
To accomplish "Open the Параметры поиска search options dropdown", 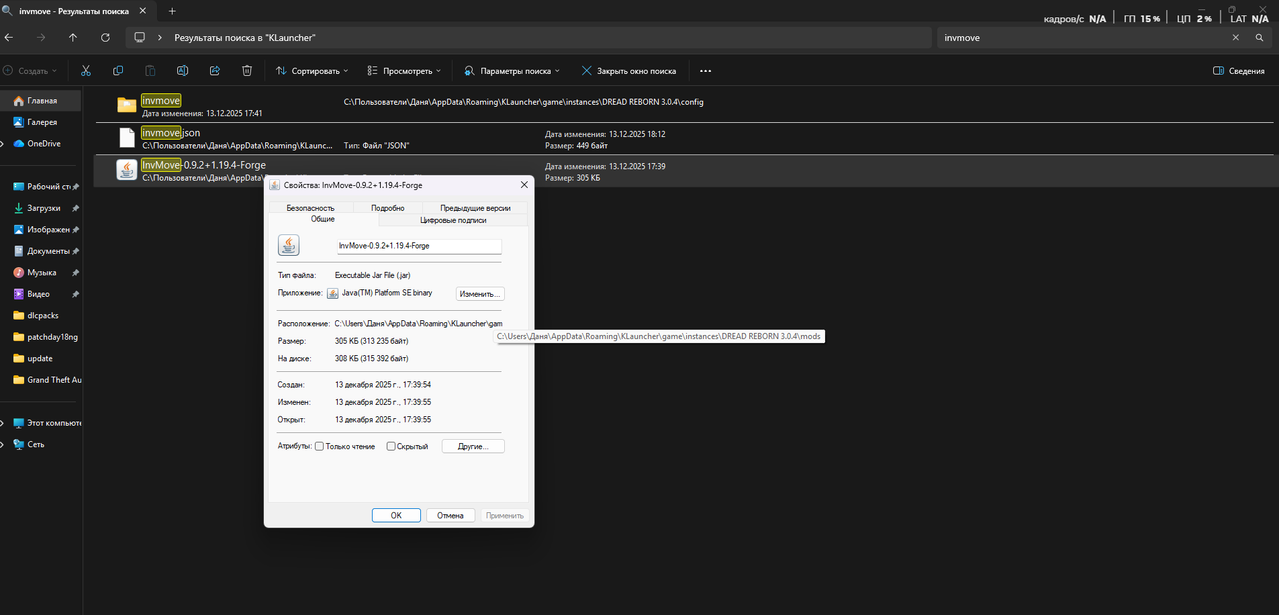I will [512, 71].
